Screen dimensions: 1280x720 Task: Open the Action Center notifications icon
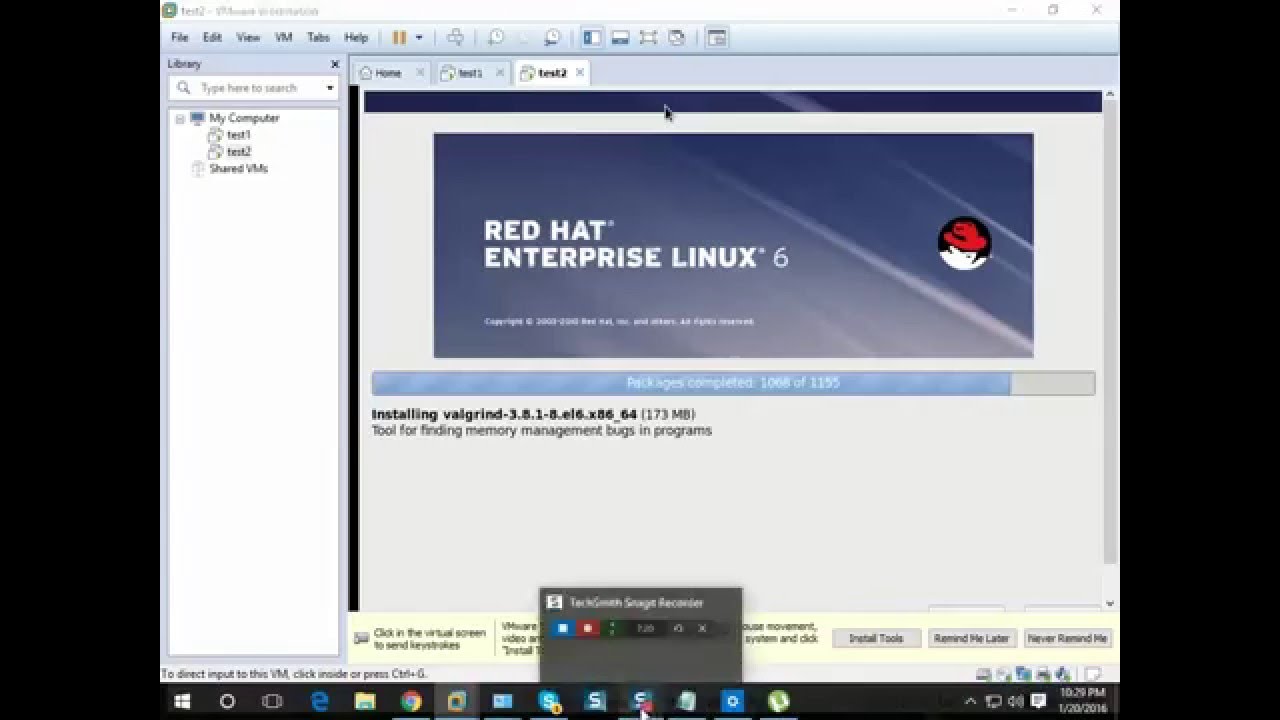tap(1037, 701)
